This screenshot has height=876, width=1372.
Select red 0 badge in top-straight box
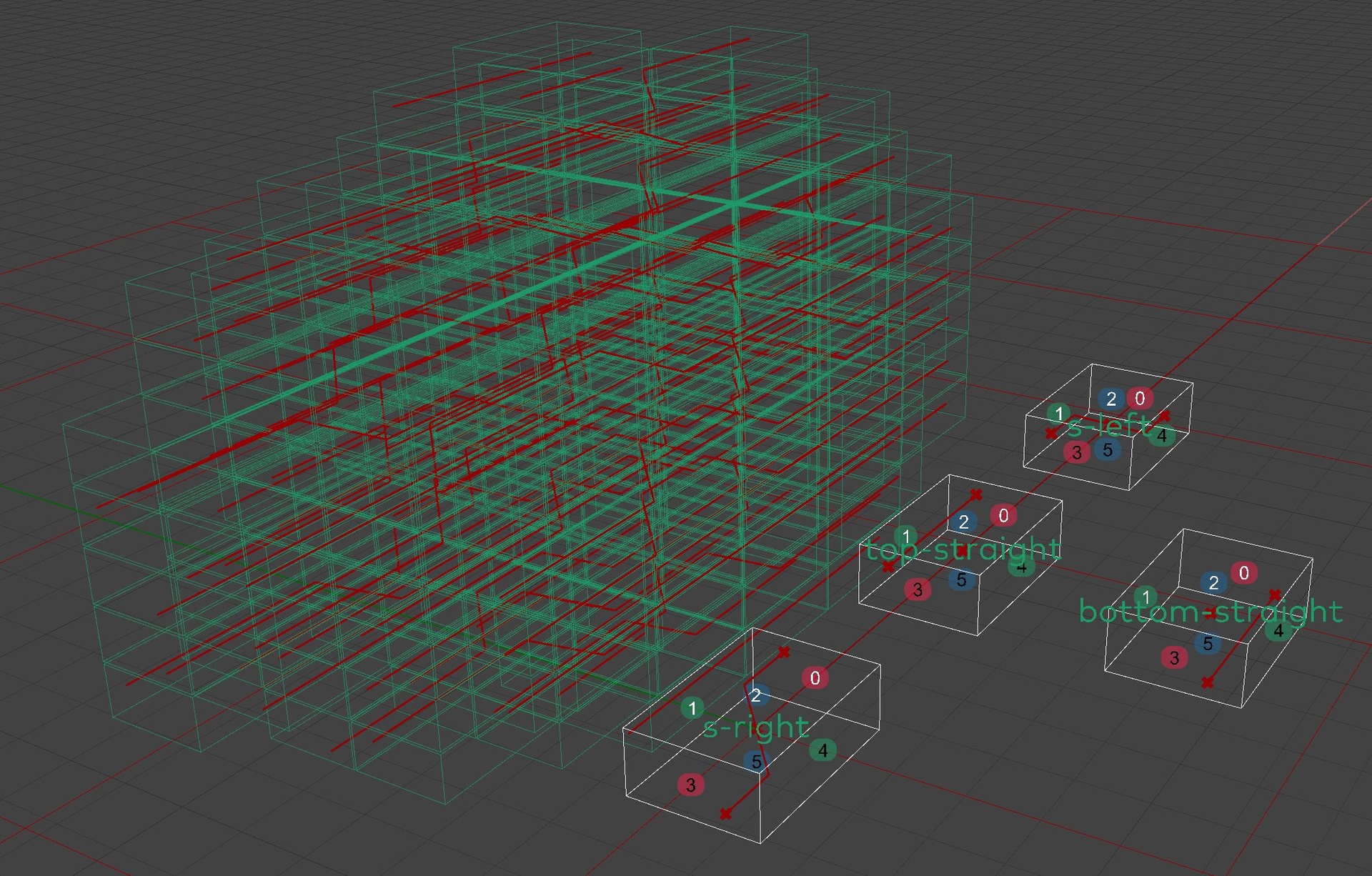tap(1003, 515)
